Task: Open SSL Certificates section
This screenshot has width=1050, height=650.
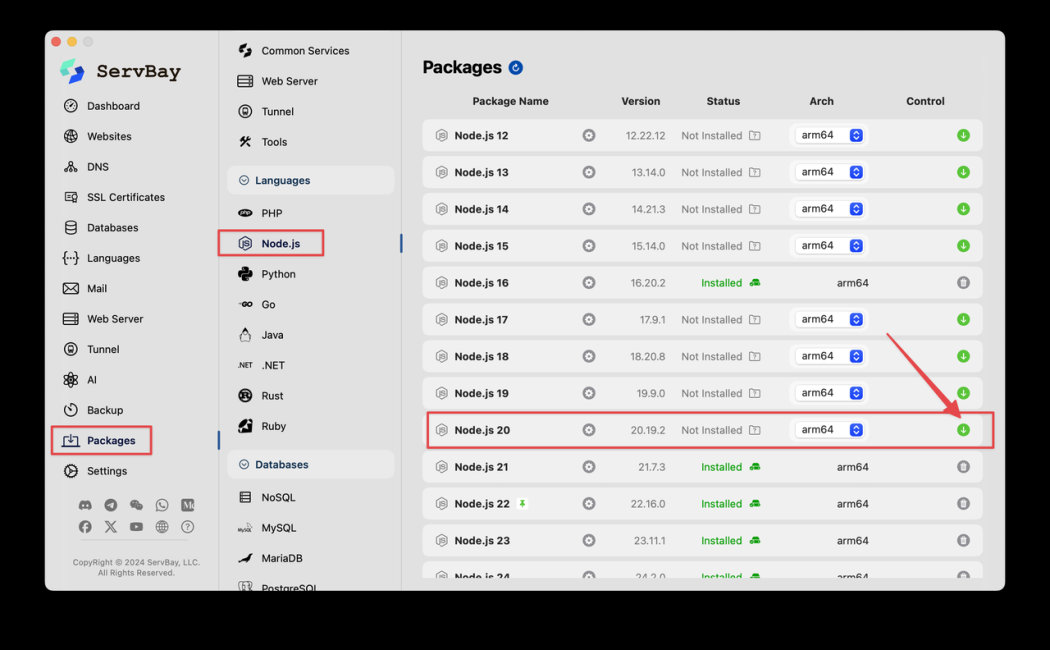Action: 125,197
